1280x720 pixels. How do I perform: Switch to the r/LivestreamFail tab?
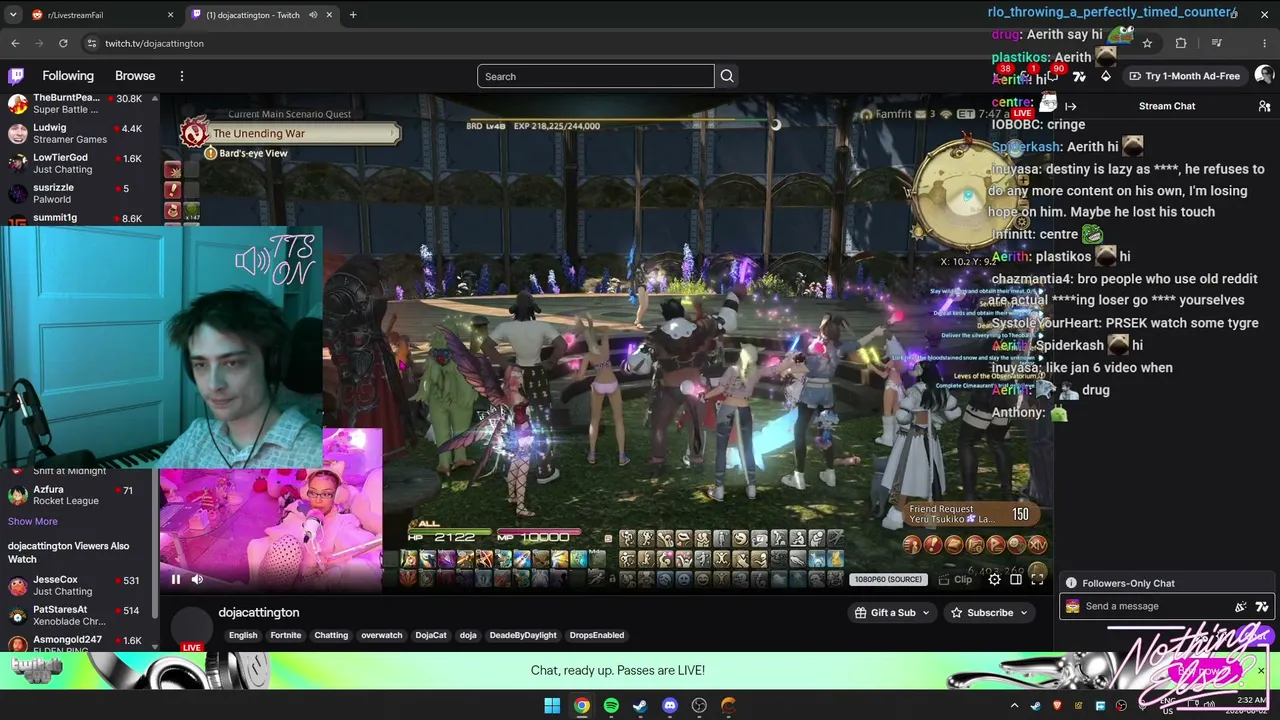100,15
